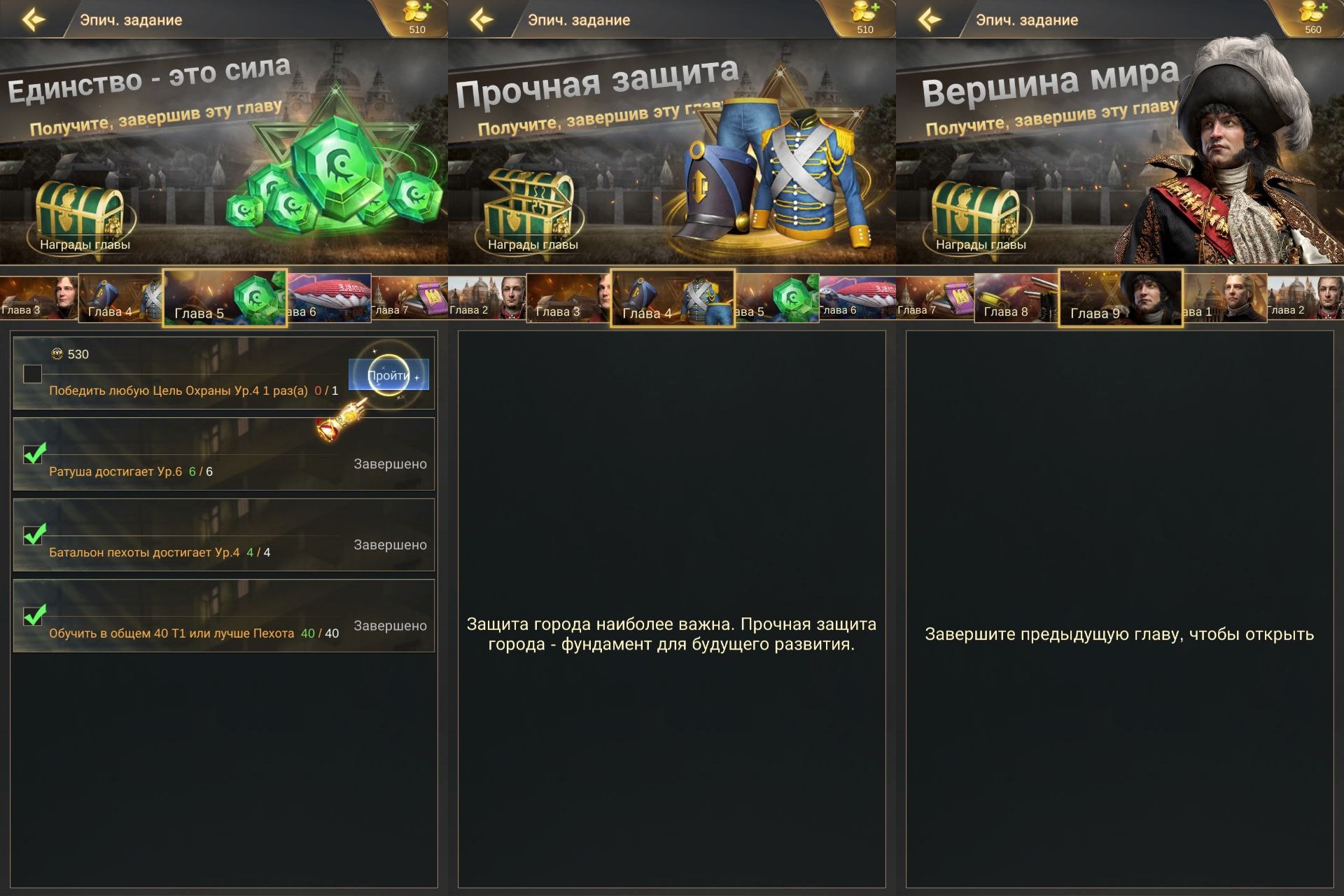Tap the Глава 6 airship thumbnail on the Единство - это сила screen
Image resolution: width=1344 pixels, height=896 pixels.
pos(329,298)
